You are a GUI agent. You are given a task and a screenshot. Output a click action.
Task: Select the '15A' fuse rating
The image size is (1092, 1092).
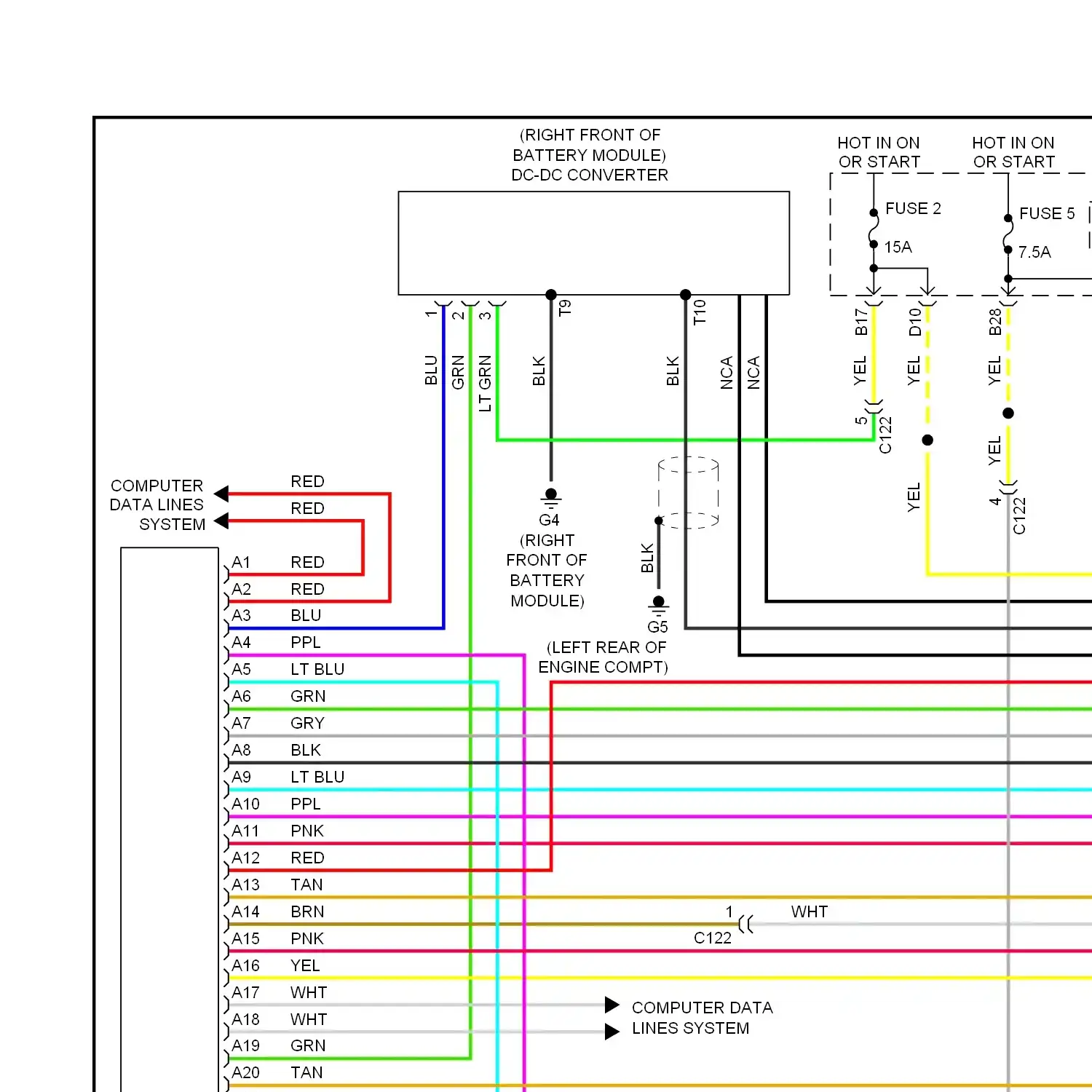898,248
